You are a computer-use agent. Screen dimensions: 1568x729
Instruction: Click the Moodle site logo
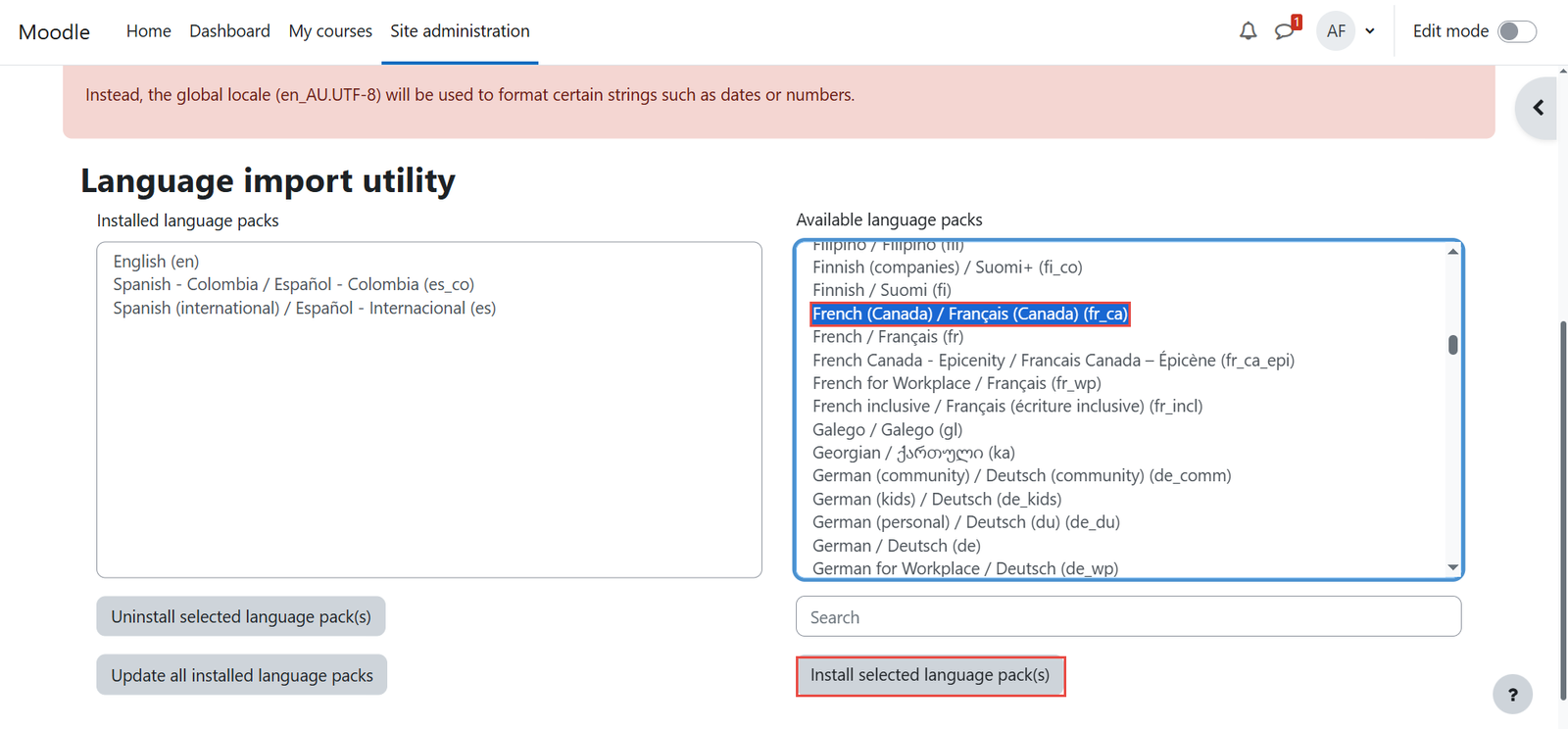pyautogui.click(x=55, y=31)
